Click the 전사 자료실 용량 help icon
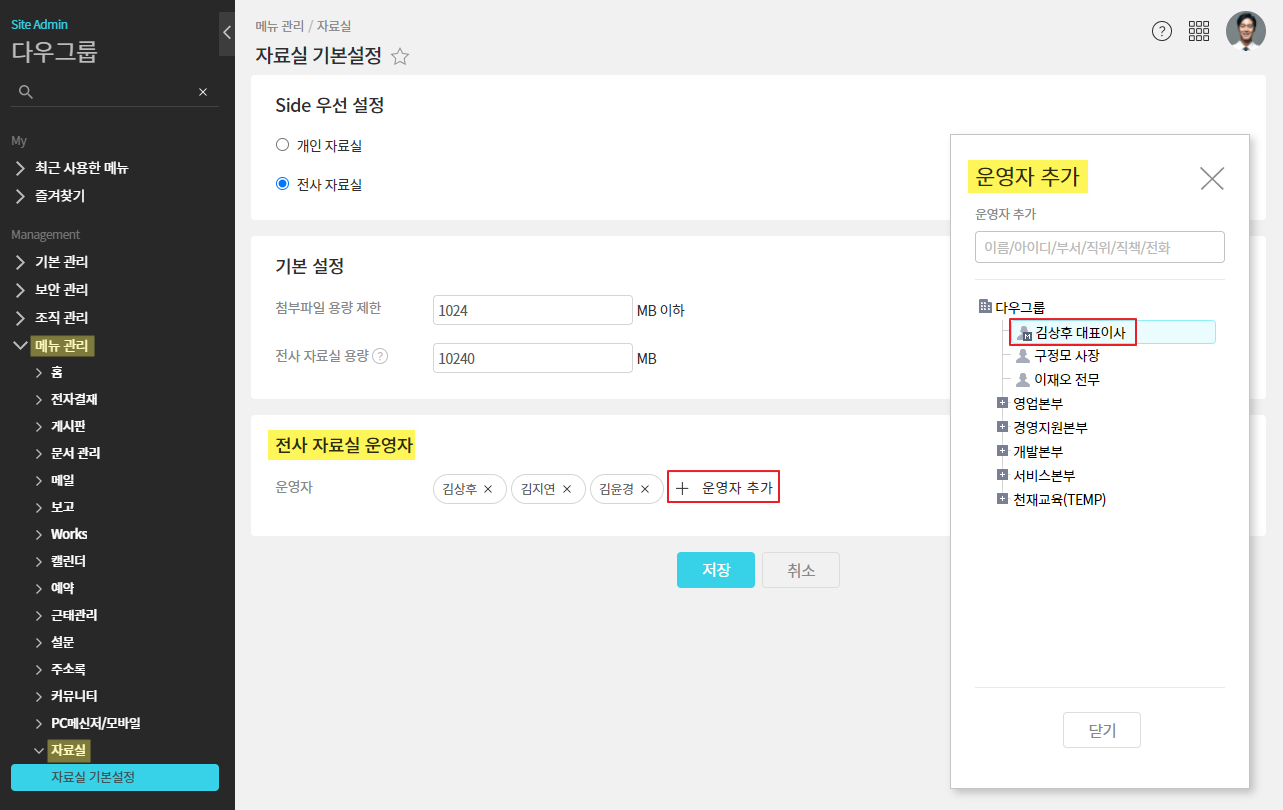This screenshot has width=1283, height=810. 380,356
